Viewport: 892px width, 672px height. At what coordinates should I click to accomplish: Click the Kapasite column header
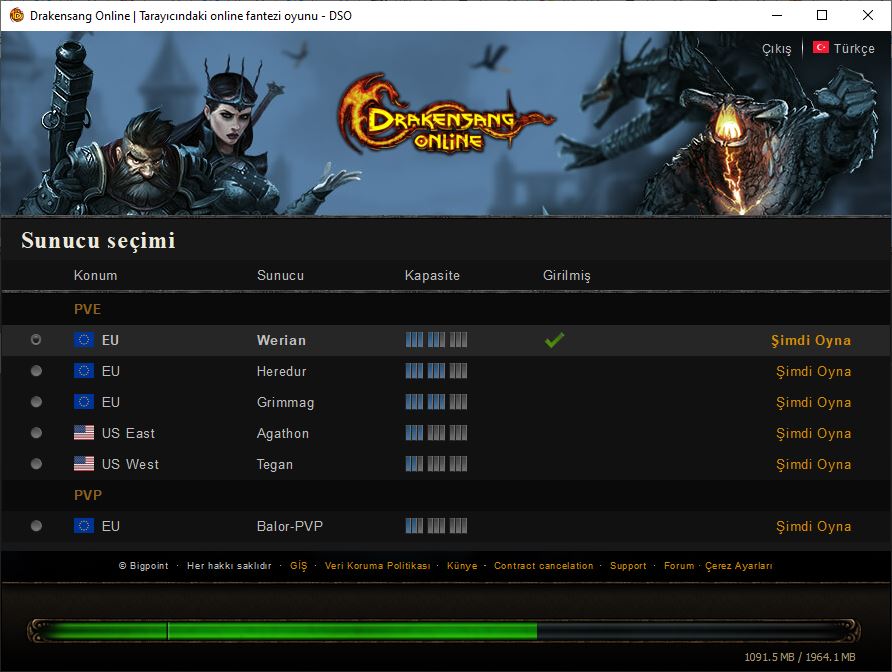432,275
